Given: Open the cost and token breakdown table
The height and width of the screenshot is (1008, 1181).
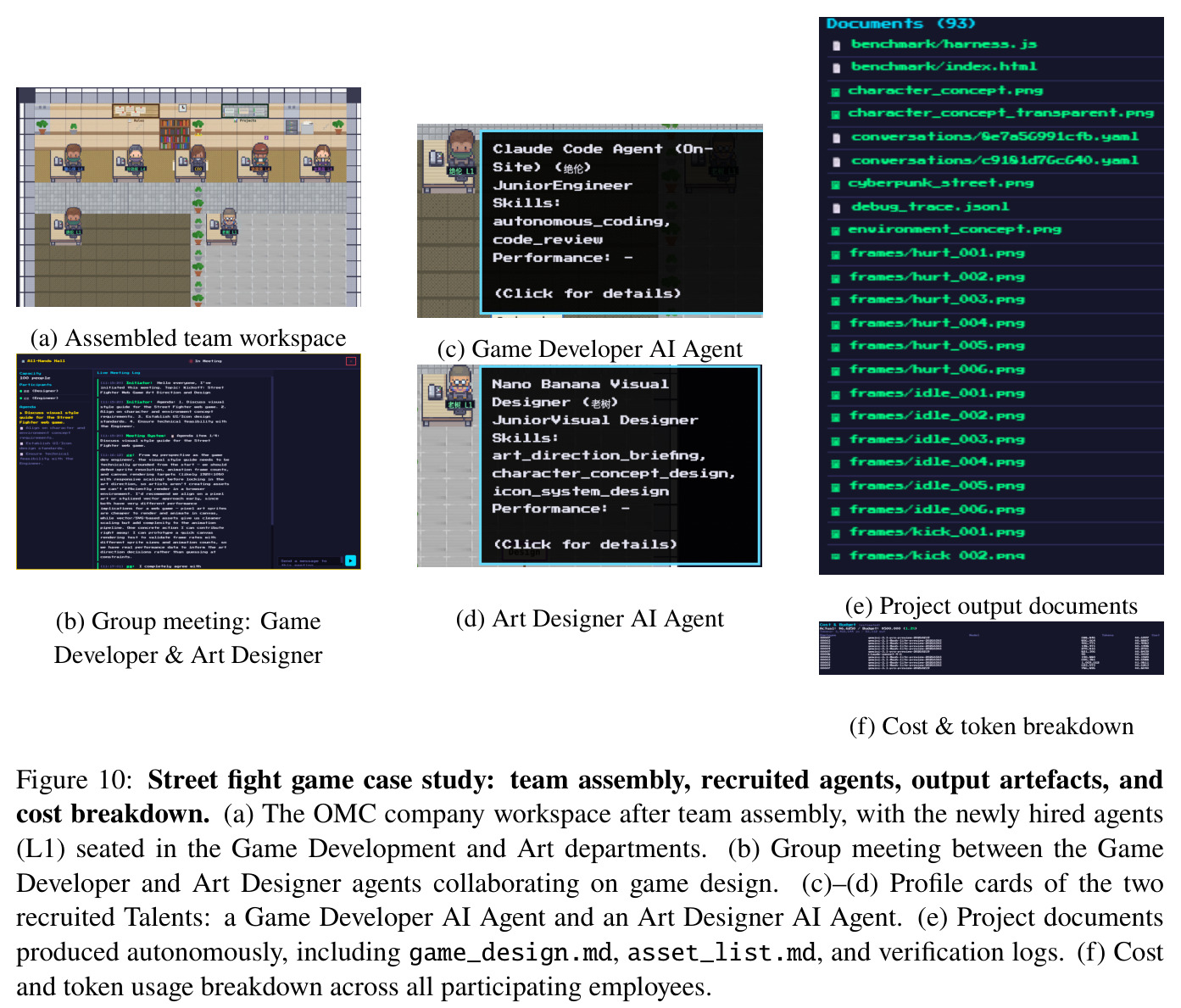Looking at the screenshot, I should [991, 649].
